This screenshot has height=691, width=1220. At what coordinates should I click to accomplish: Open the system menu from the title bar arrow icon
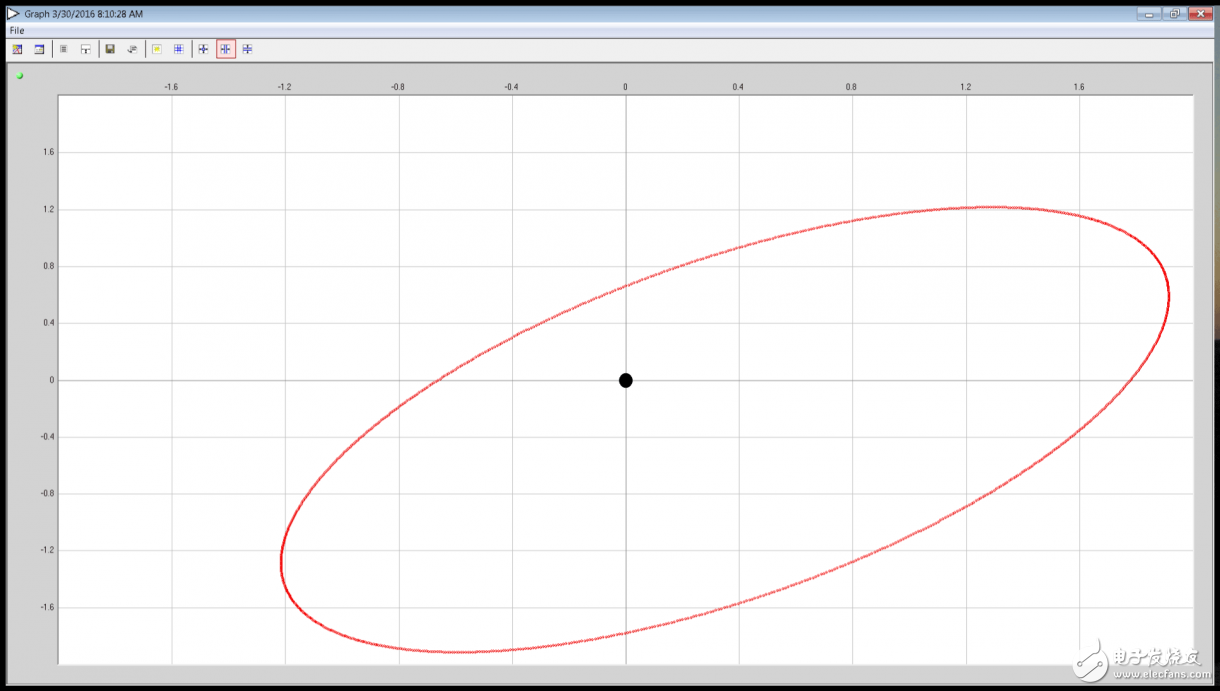[x=13, y=14]
